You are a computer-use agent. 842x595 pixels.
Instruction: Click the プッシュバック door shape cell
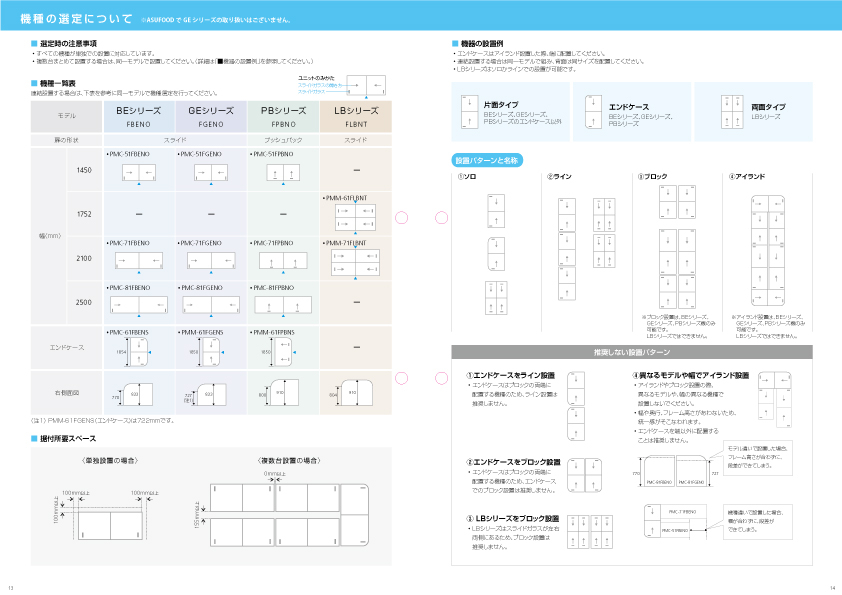pyautogui.click(x=283, y=140)
